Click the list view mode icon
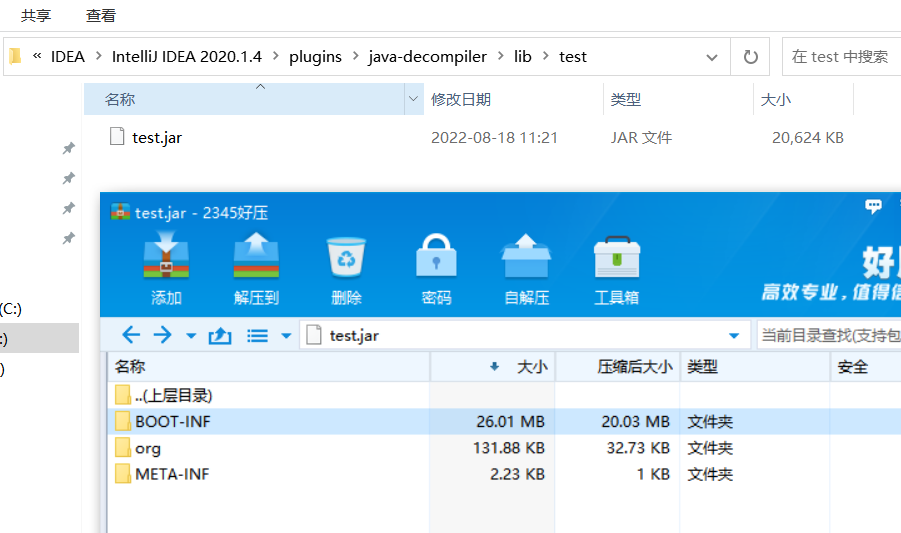 click(257, 335)
